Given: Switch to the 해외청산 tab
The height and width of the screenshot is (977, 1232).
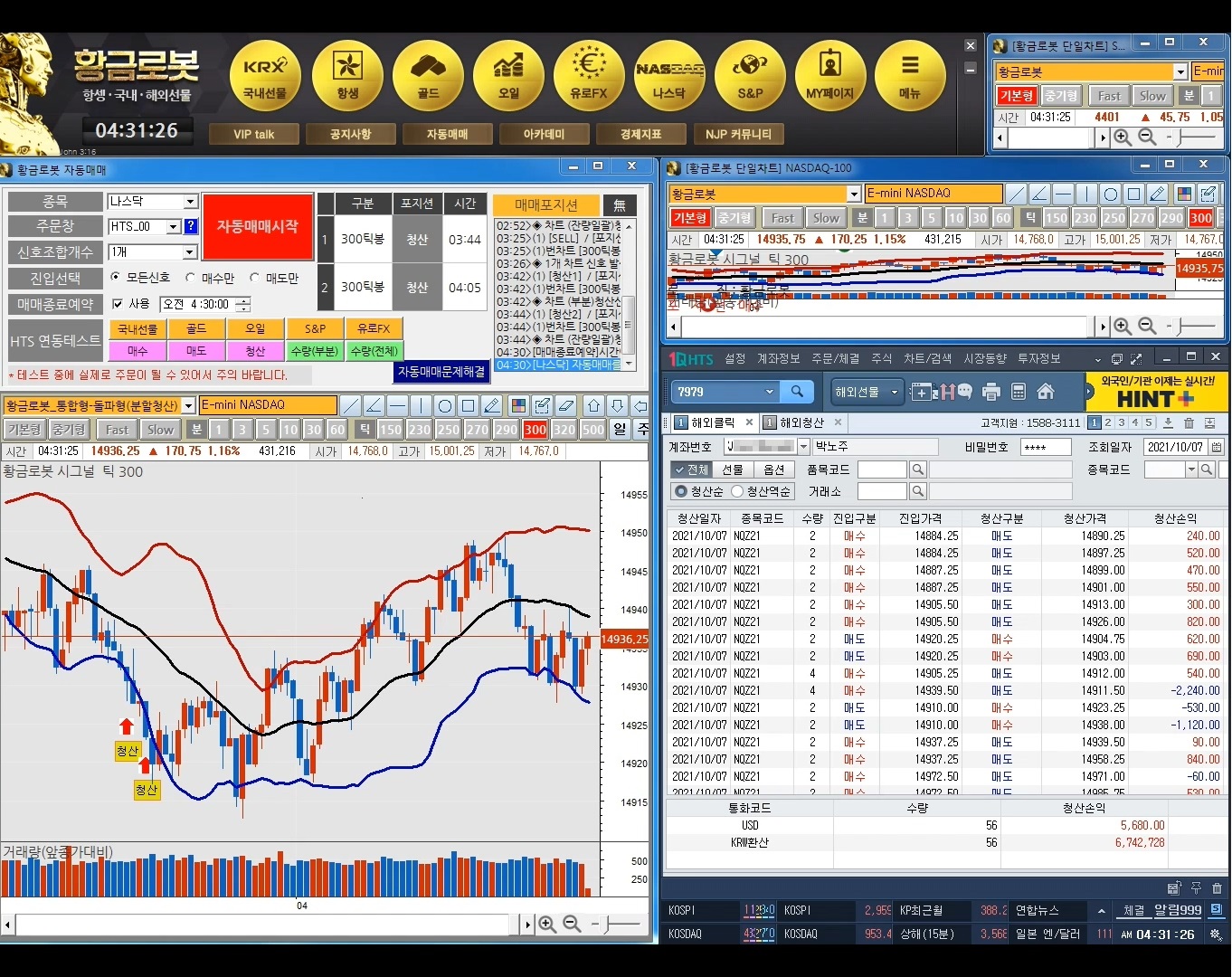Looking at the screenshot, I should [801, 422].
